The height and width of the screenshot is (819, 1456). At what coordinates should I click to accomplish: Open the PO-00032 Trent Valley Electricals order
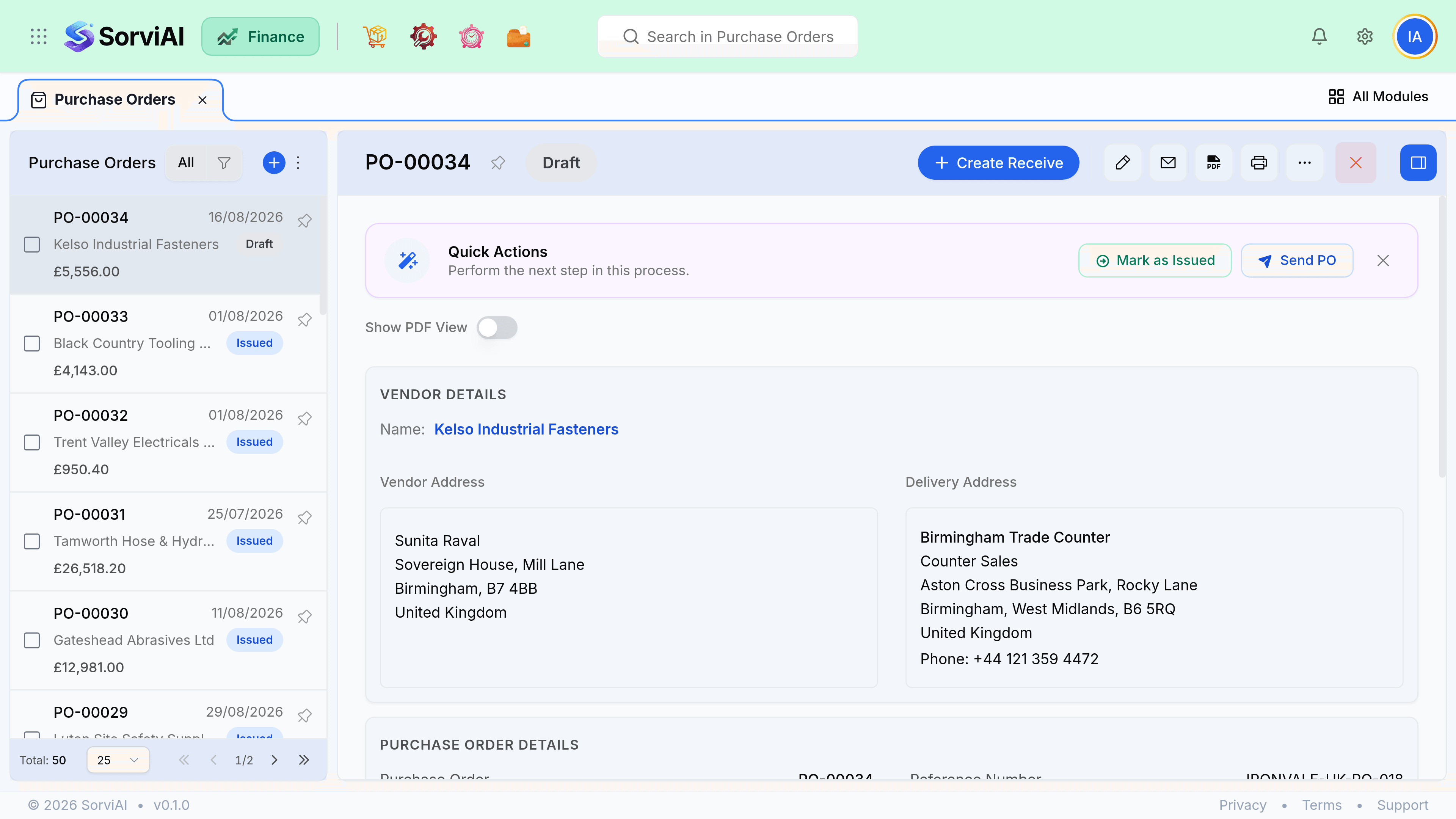(x=168, y=442)
